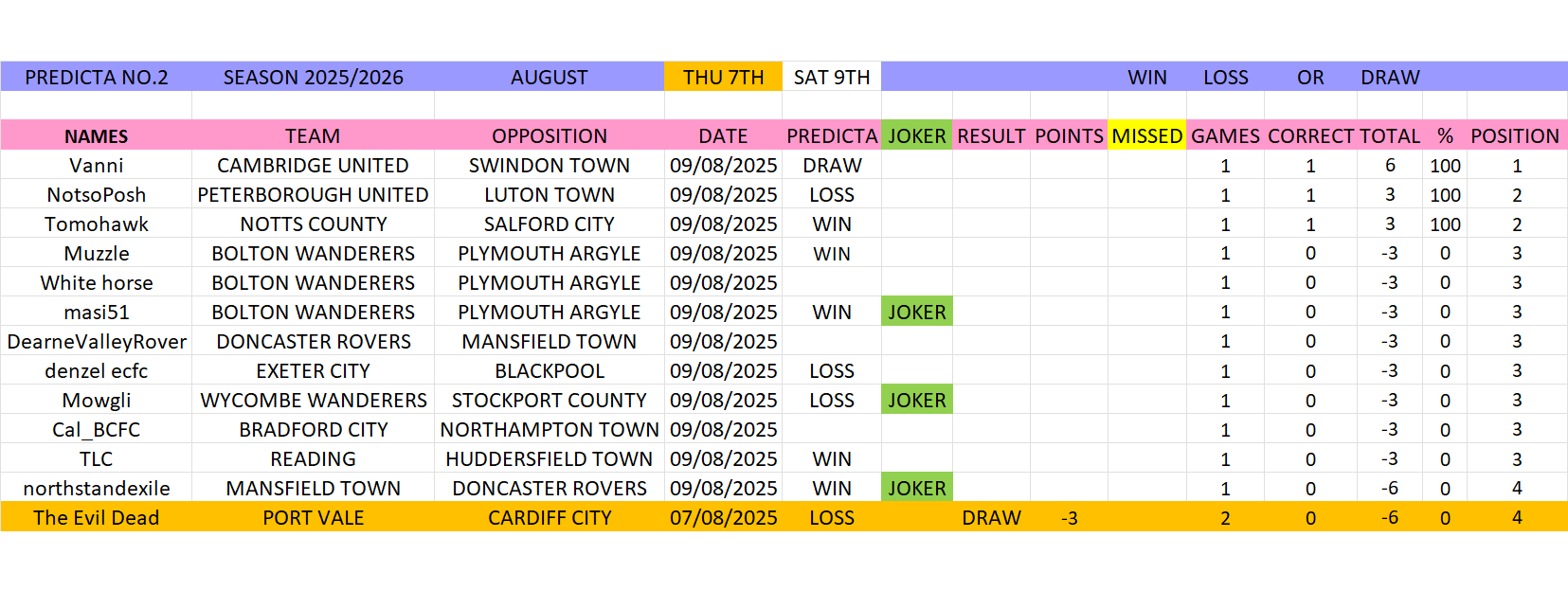Click the LUTON TOWN opposition cell
This screenshot has height=591, width=1568.
(x=550, y=194)
